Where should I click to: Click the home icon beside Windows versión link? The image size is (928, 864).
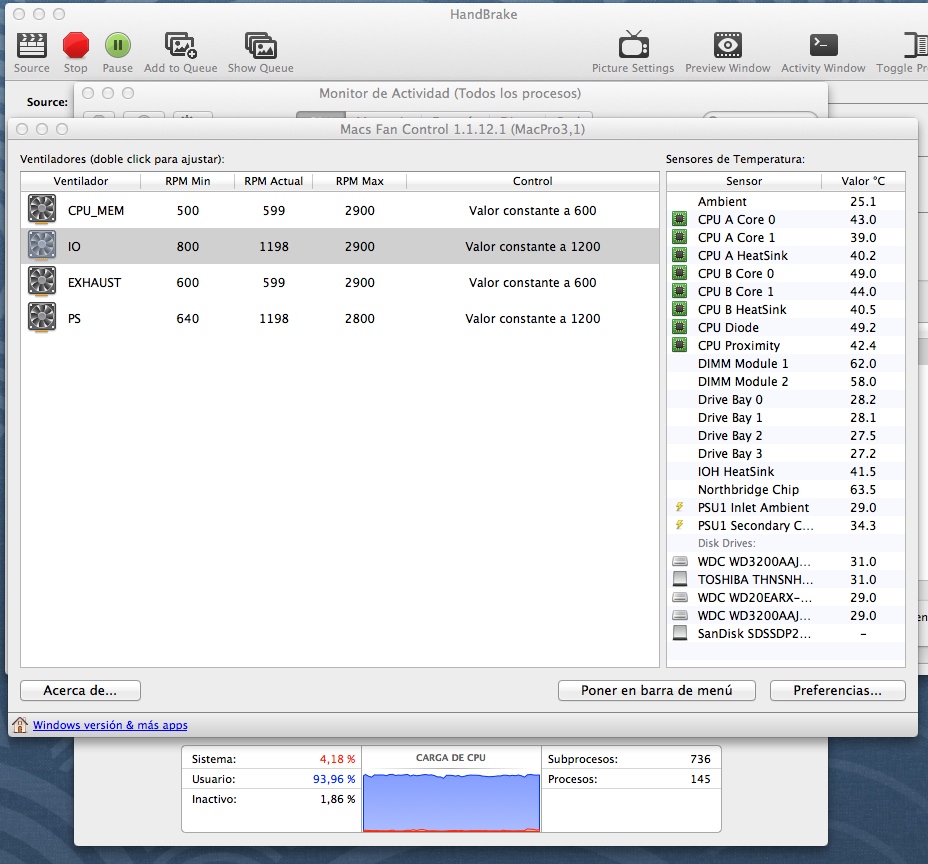pos(20,725)
